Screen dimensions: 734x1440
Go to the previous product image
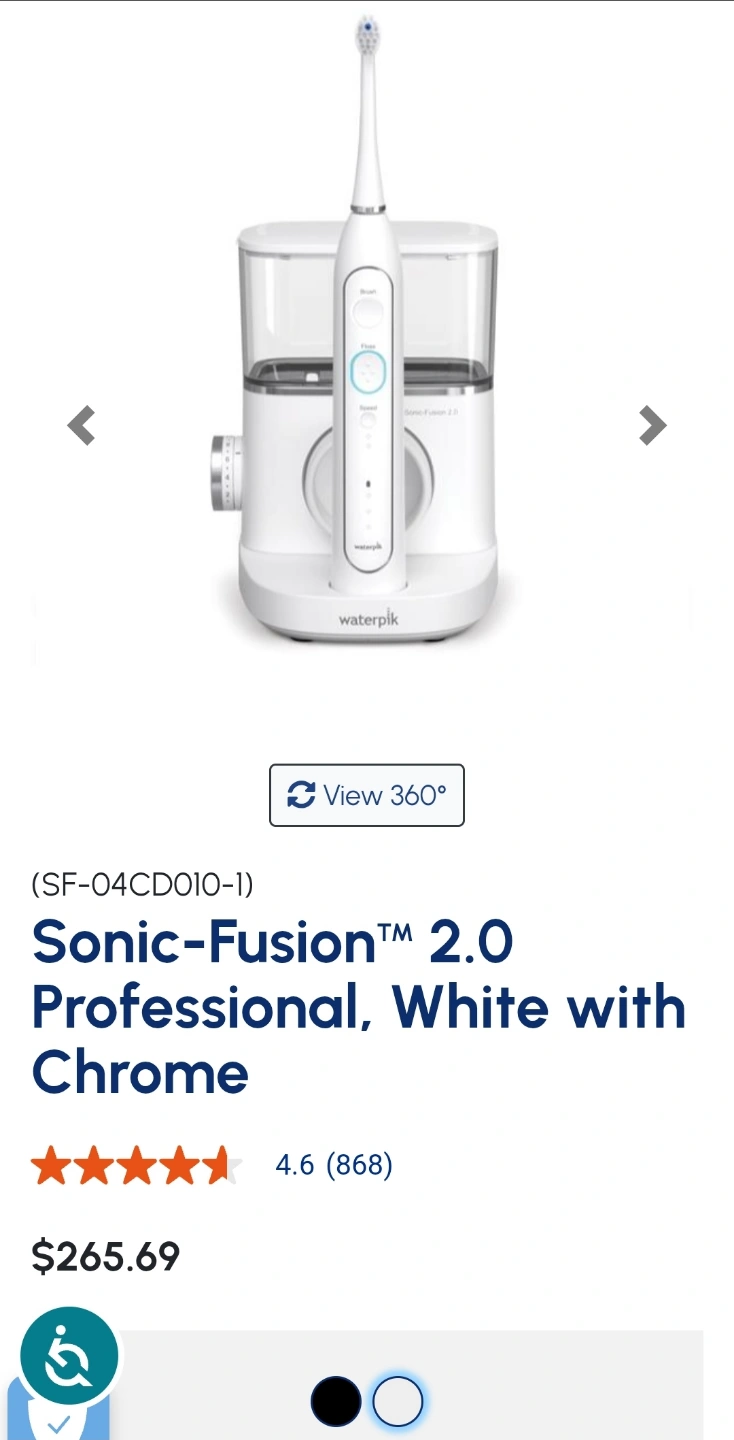click(x=81, y=425)
